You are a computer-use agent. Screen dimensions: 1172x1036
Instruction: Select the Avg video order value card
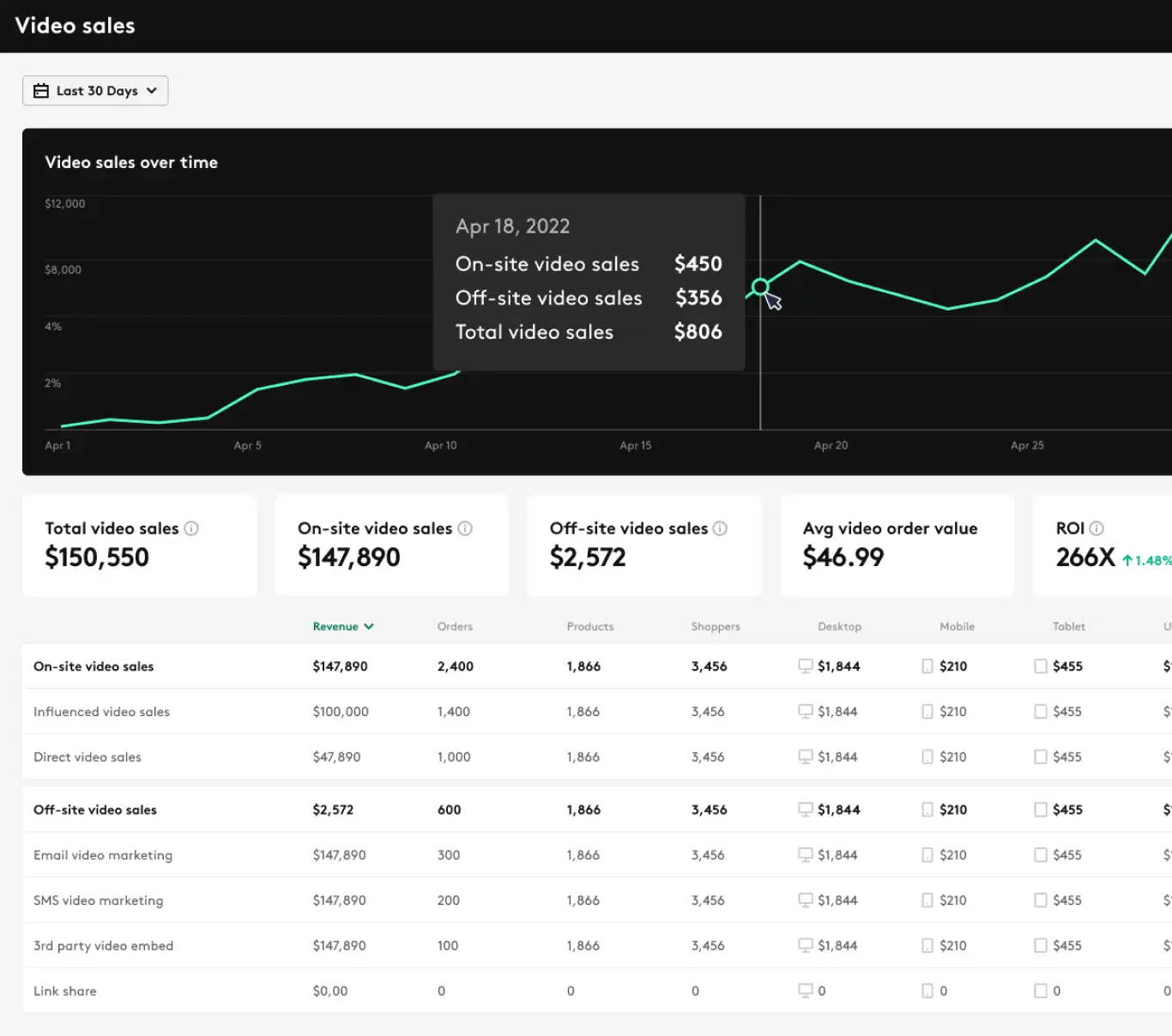[x=897, y=545]
